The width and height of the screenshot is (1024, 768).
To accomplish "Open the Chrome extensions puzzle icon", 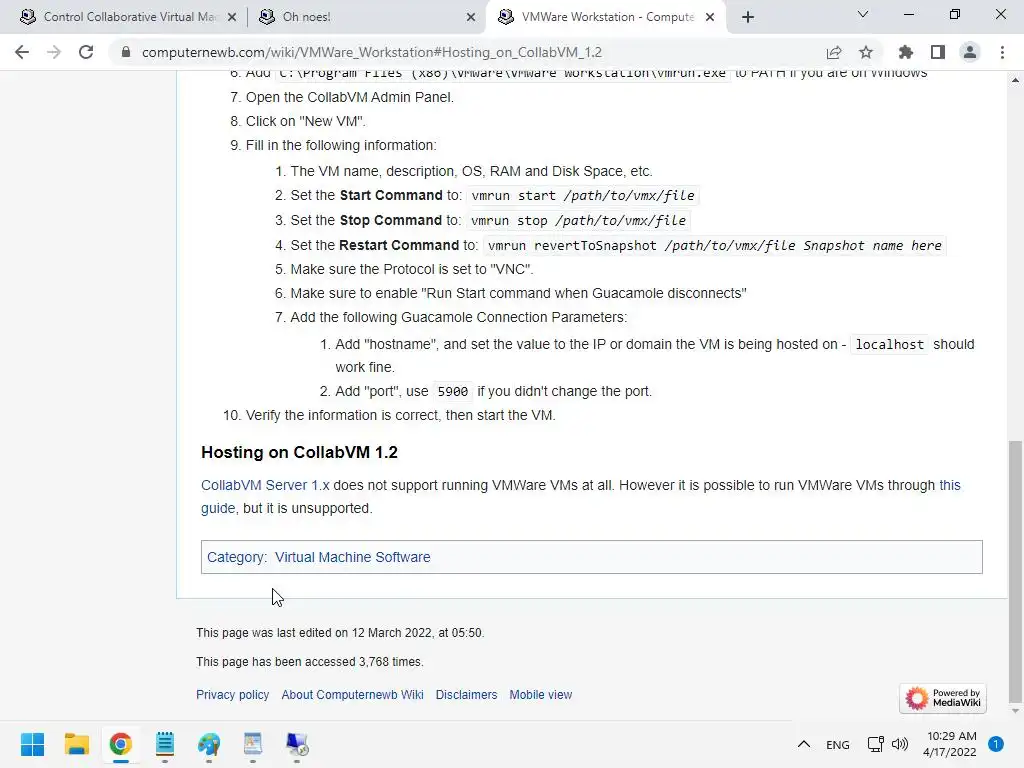I will 906,52.
